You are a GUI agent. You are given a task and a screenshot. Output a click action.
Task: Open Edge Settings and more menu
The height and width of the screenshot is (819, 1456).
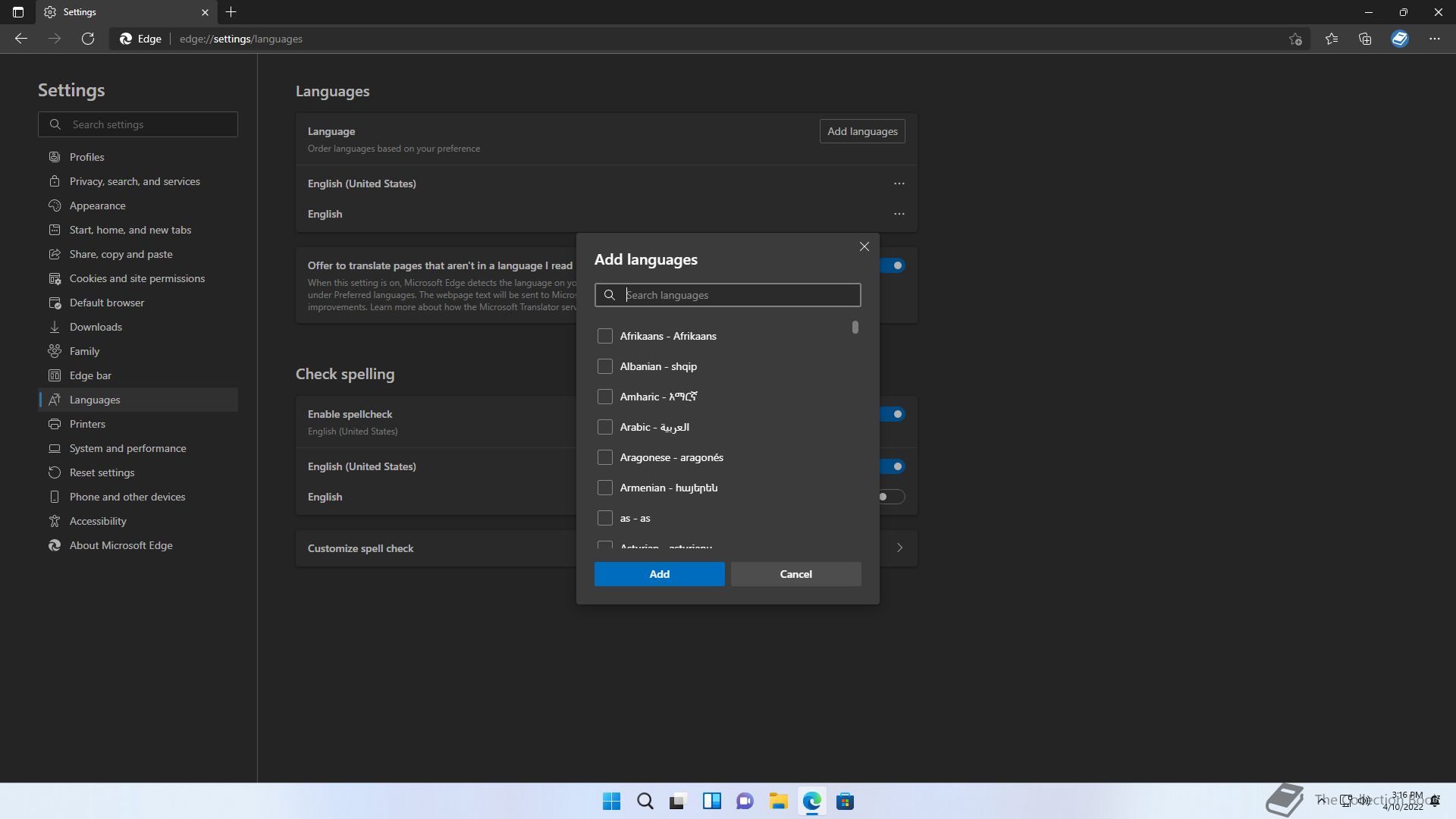1435,39
